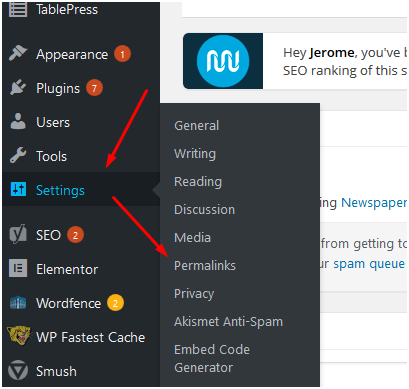The image size is (409, 389).
Task: Open the SEO menu label
Action: click(48, 235)
